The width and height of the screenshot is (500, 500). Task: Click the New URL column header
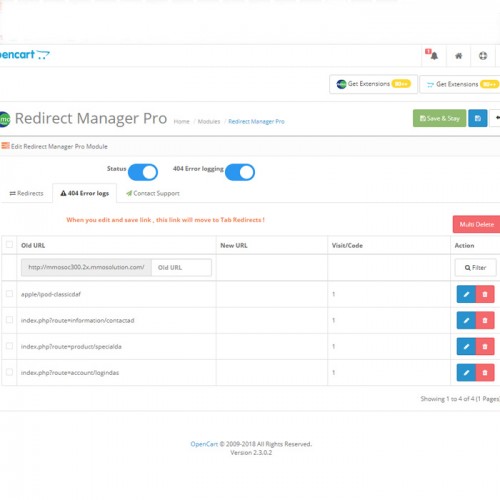tap(234, 245)
